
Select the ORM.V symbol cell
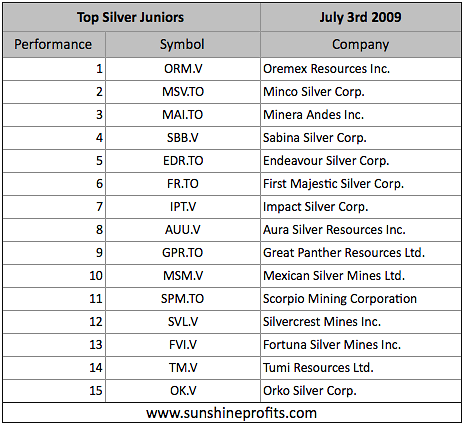[x=183, y=69]
